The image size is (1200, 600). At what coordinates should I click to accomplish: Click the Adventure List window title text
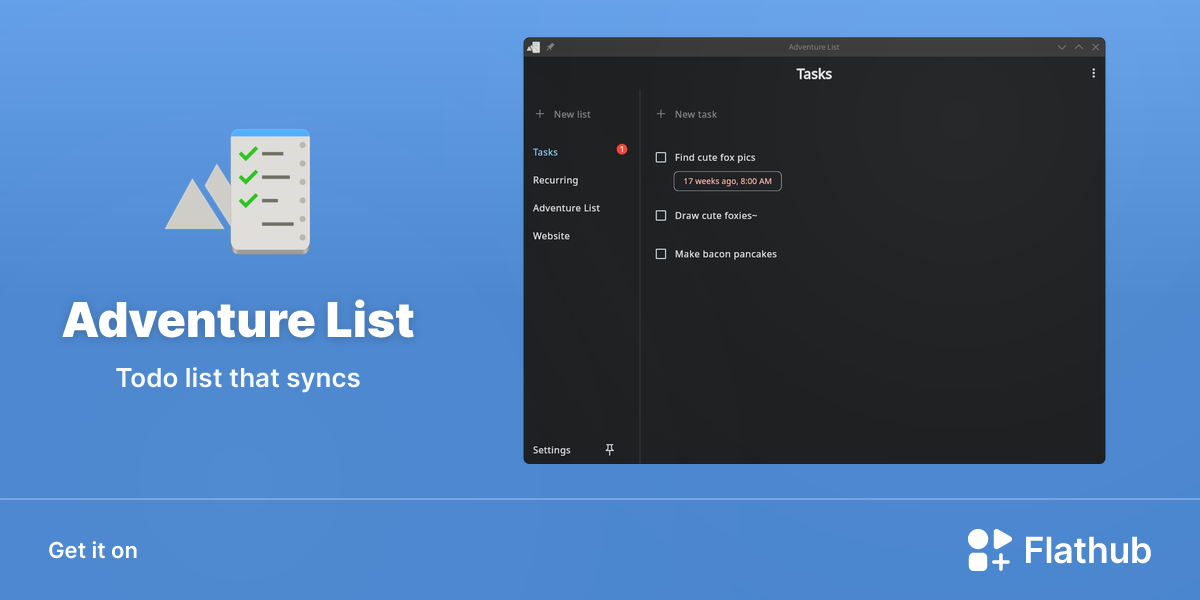coord(814,47)
